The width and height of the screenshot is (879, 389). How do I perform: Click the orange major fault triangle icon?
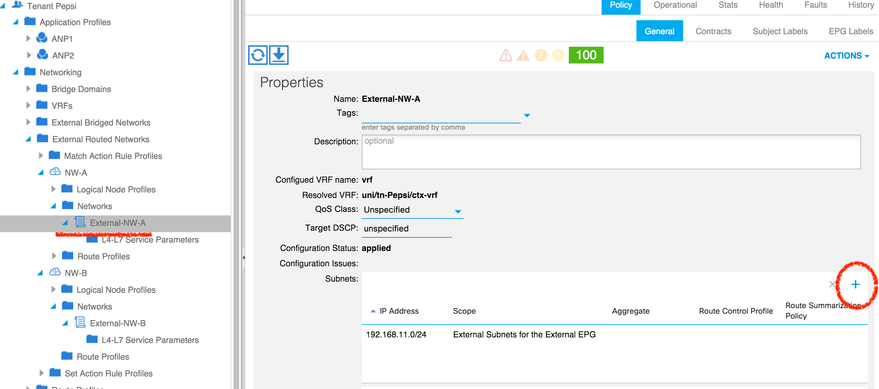(x=523, y=55)
